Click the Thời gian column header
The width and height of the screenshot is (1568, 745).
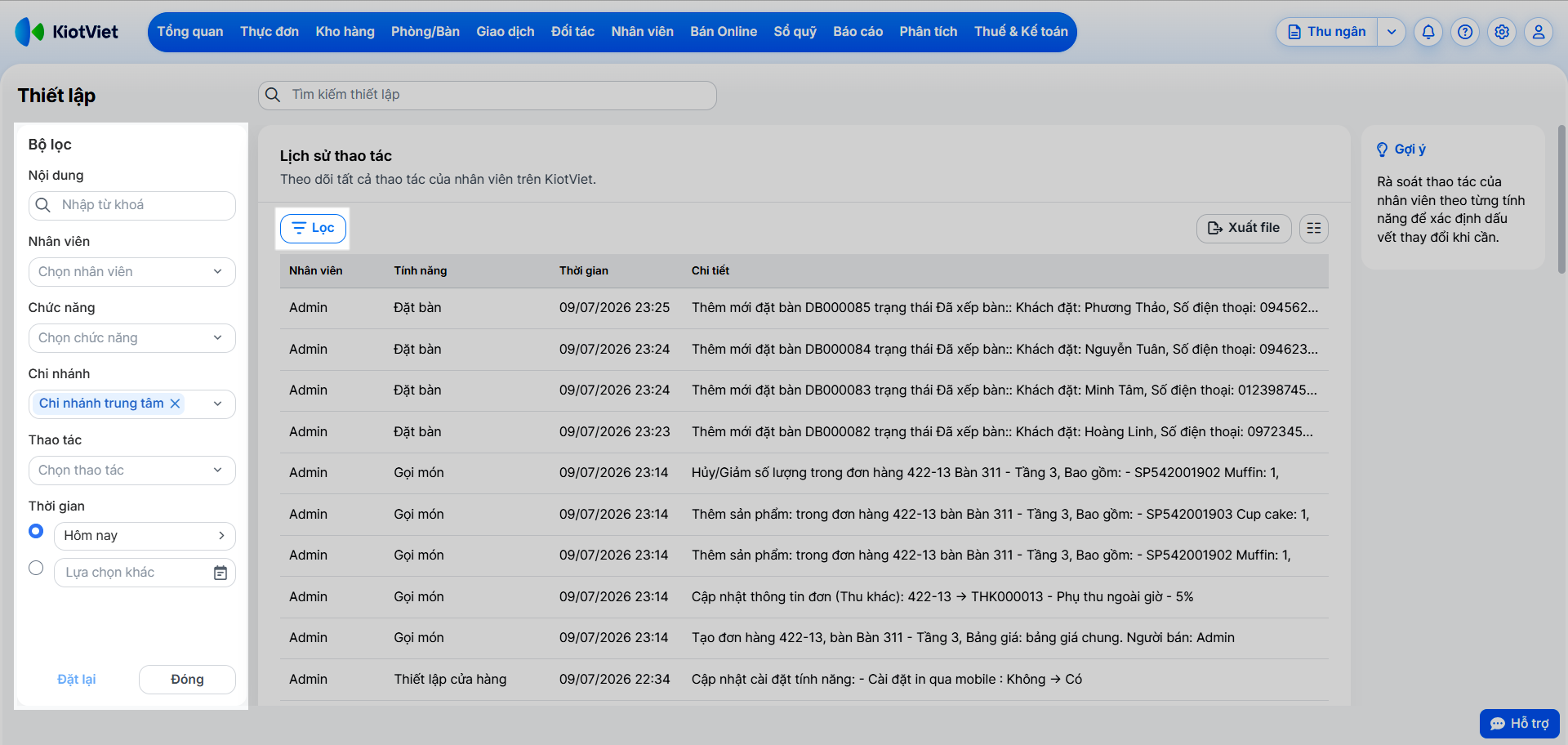coord(584,271)
